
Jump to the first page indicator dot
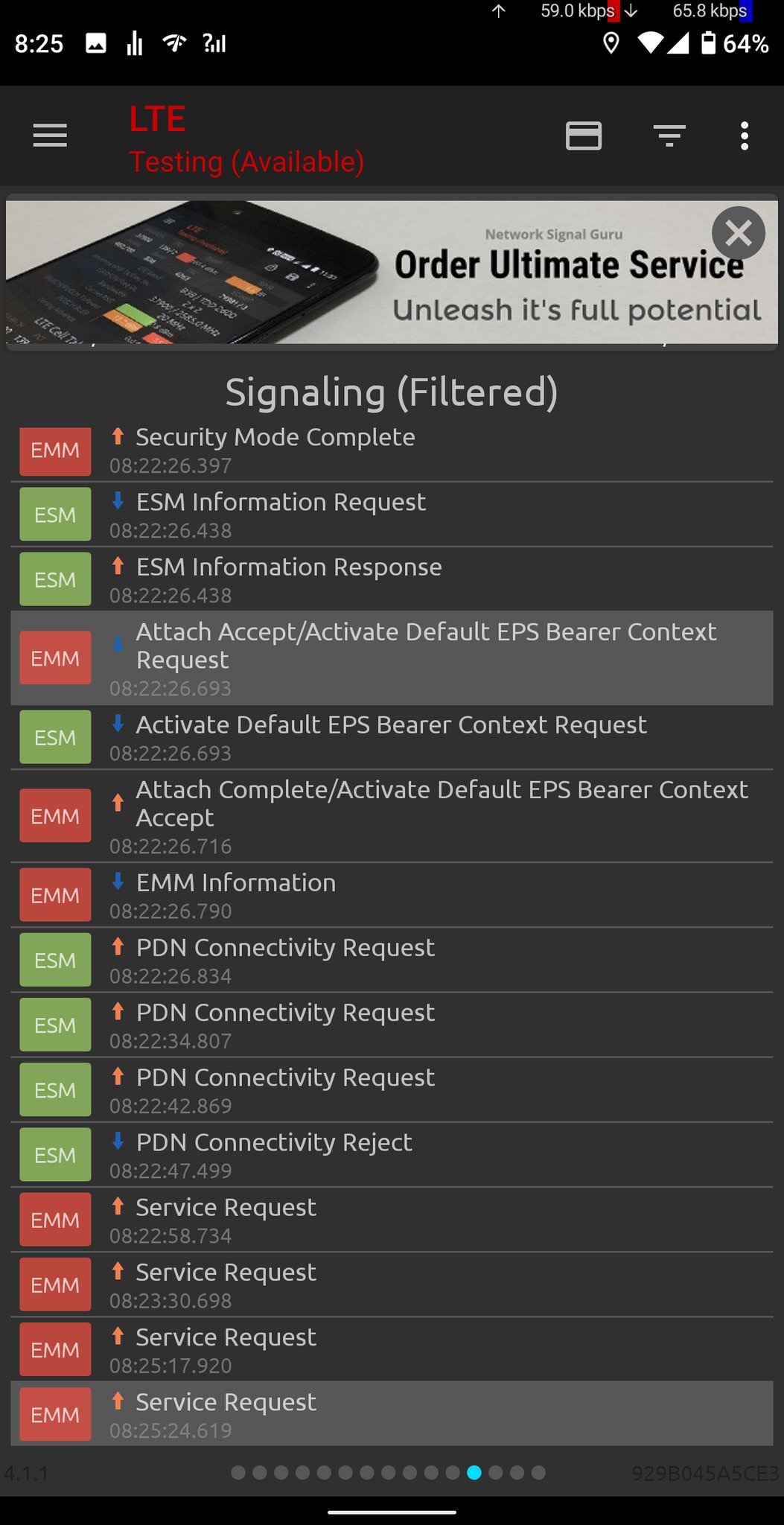[x=238, y=1472]
